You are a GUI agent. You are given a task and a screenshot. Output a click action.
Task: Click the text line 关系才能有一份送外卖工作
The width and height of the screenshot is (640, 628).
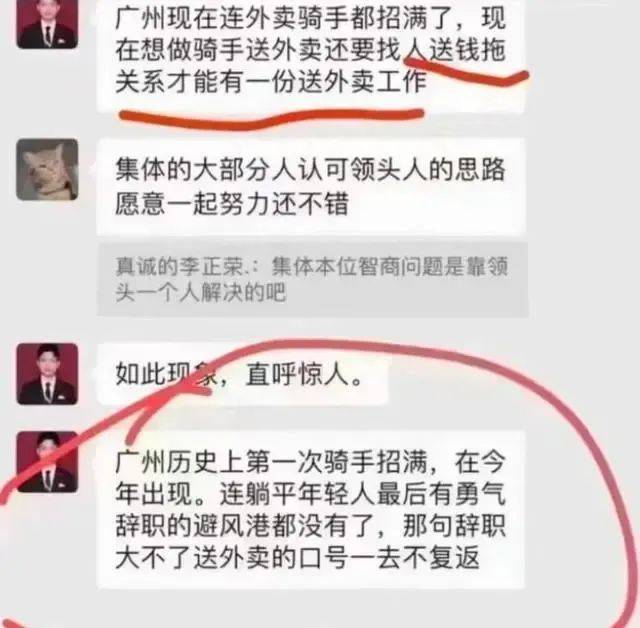tap(271, 82)
